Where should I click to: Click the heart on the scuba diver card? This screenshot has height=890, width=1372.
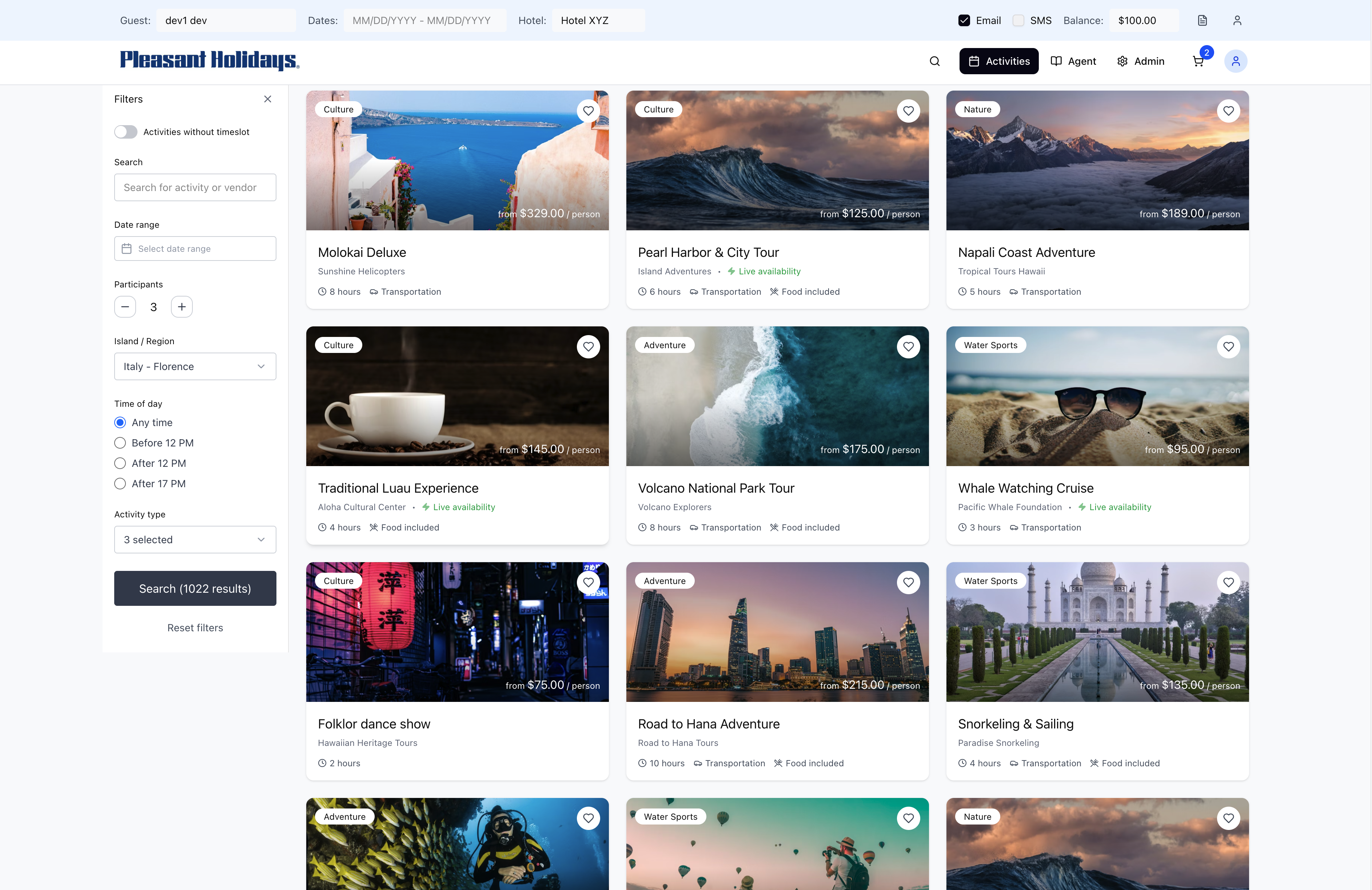coord(588,818)
